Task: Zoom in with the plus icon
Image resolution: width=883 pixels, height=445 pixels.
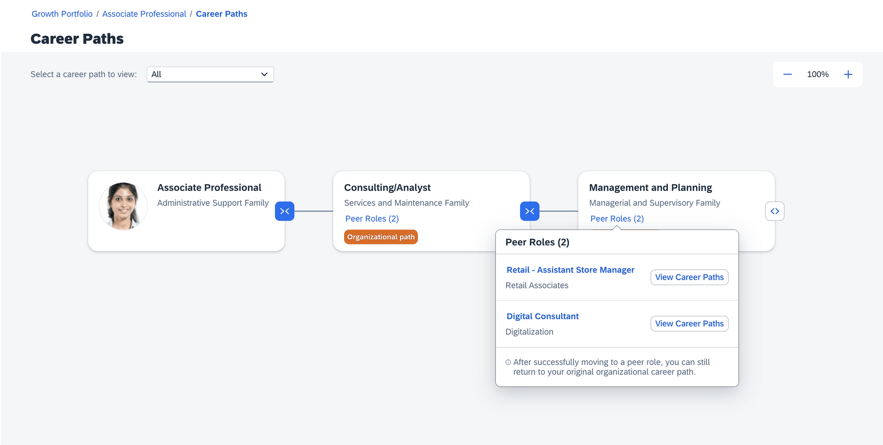Action: click(x=848, y=74)
